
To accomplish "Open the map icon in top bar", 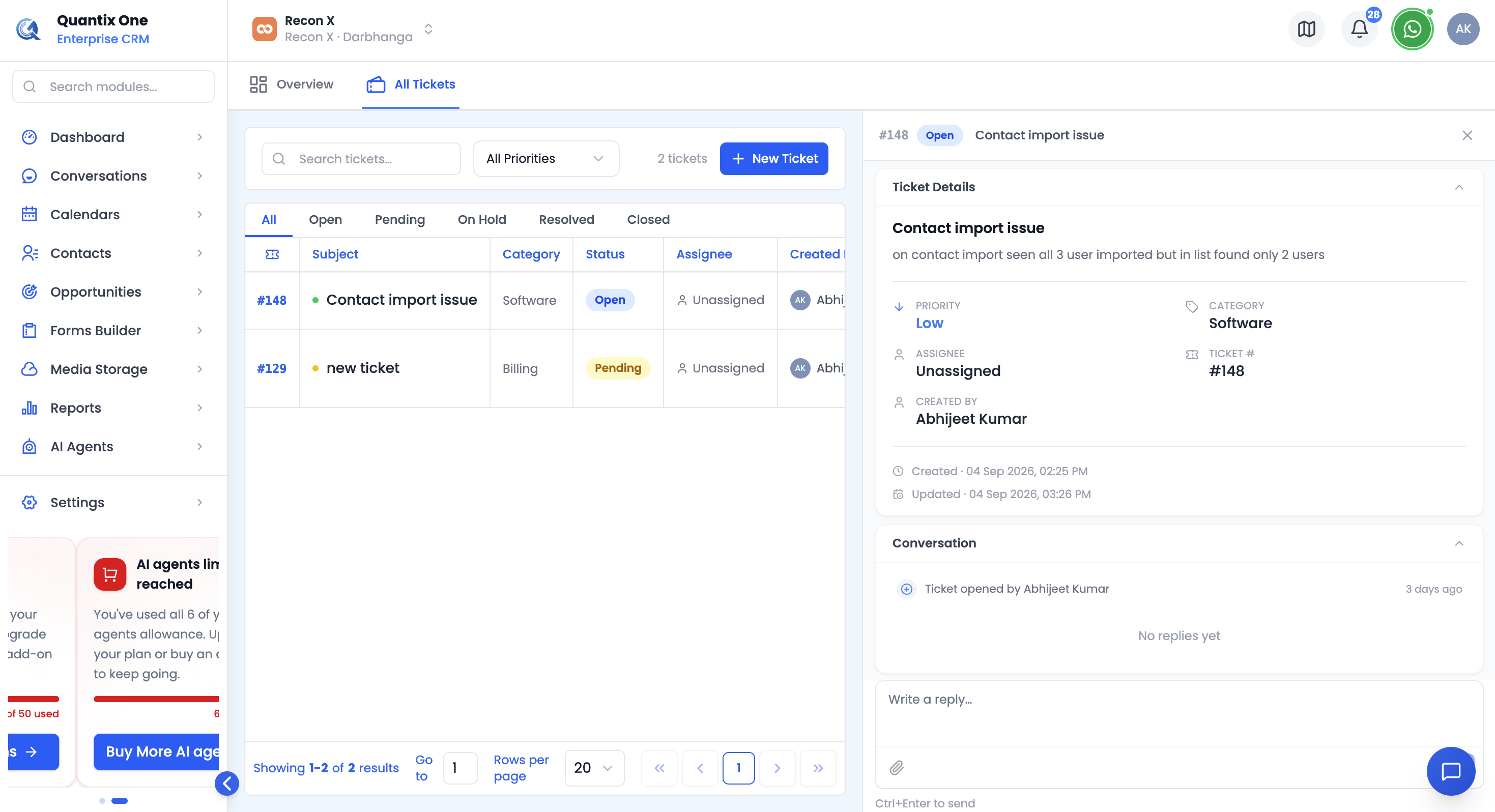I will coord(1306,29).
